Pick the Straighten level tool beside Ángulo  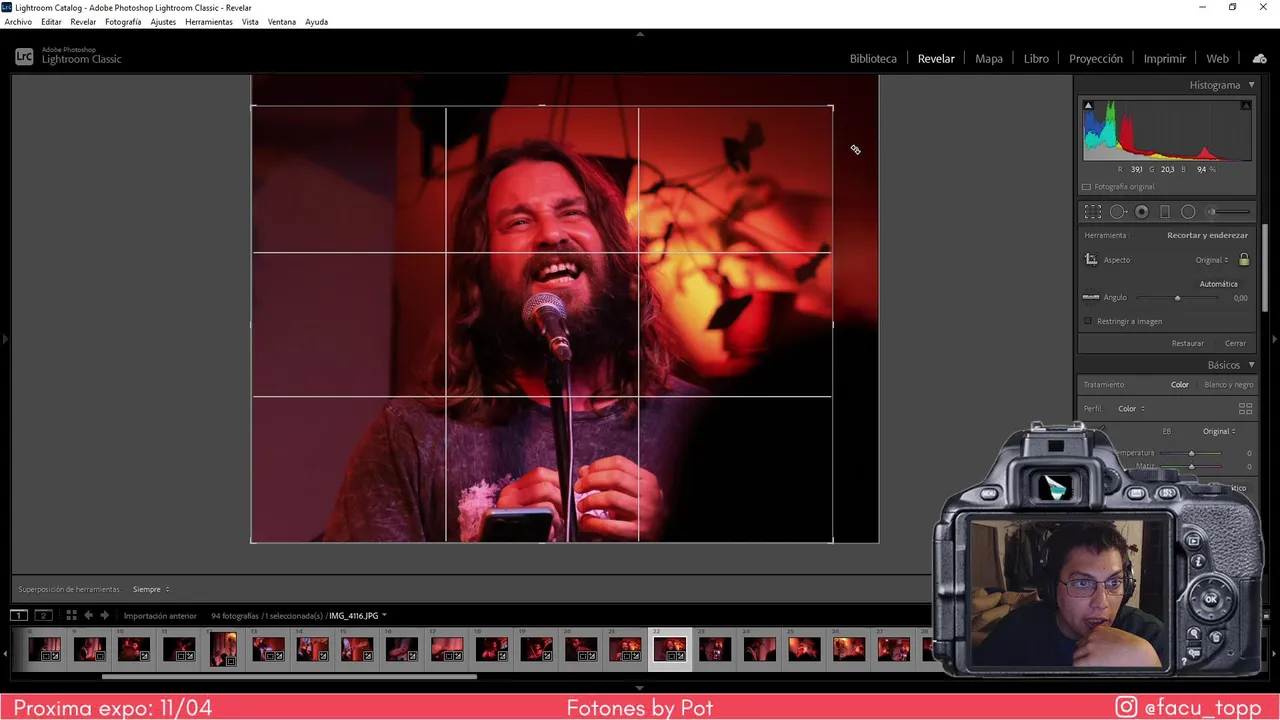click(1091, 297)
